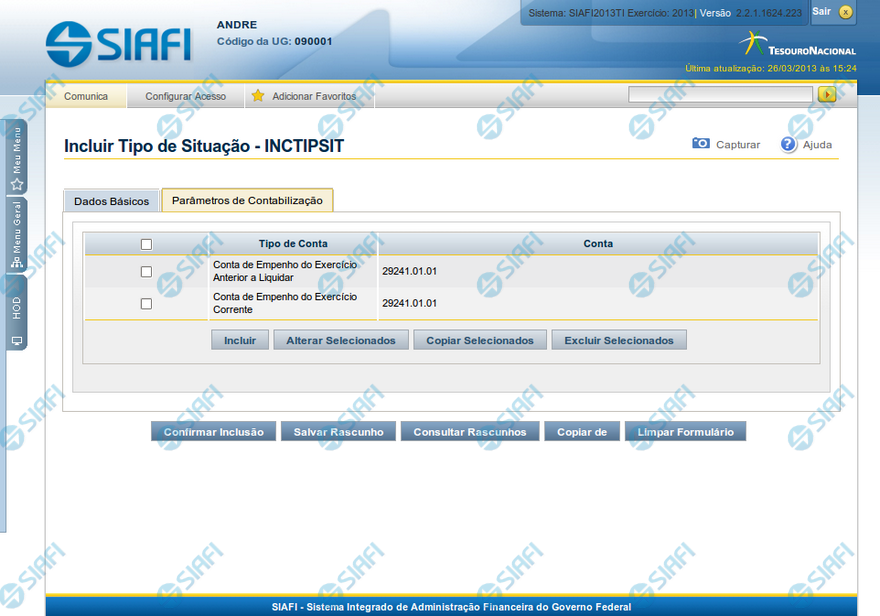
Task: Expand the Meu Menu side tab
Action: point(17,157)
